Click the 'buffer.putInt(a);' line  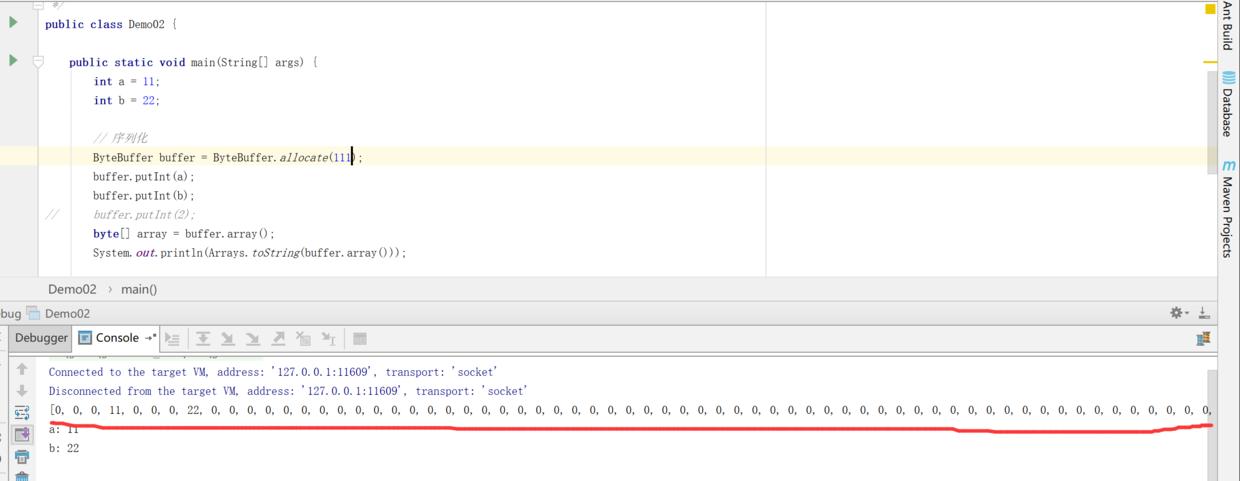[144, 176]
